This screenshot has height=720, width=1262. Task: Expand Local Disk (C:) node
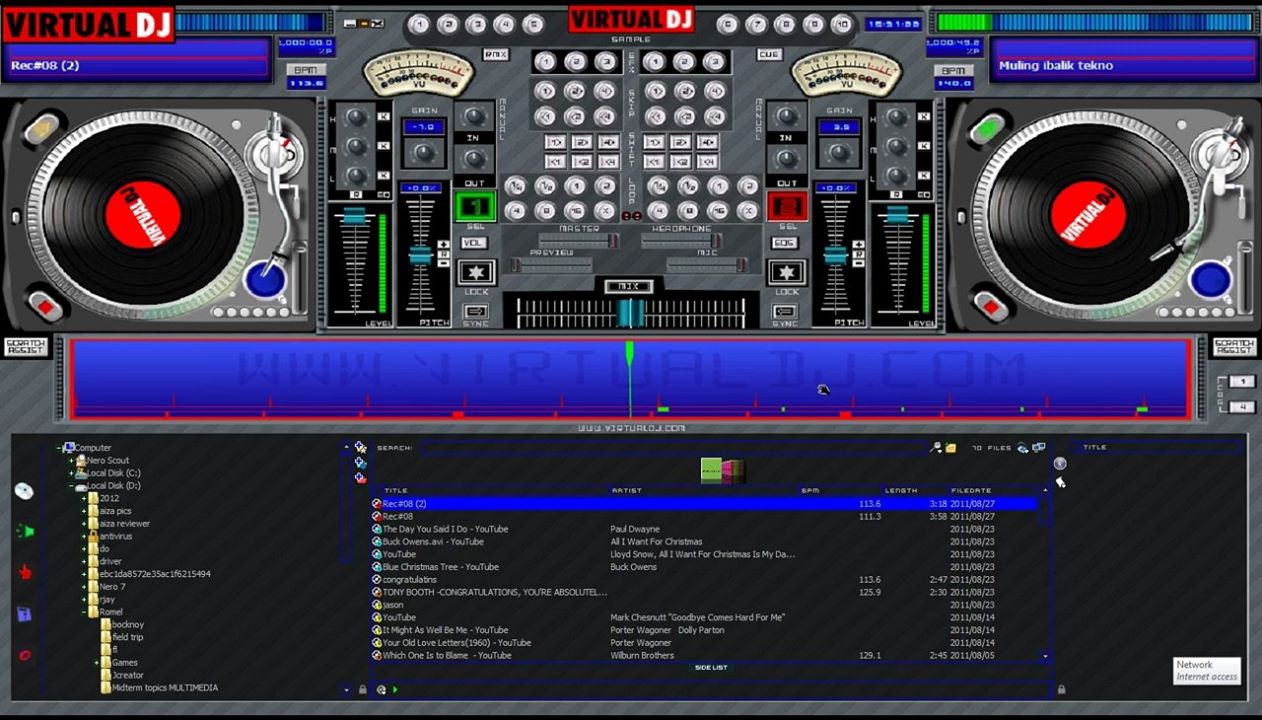pos(71,473)
